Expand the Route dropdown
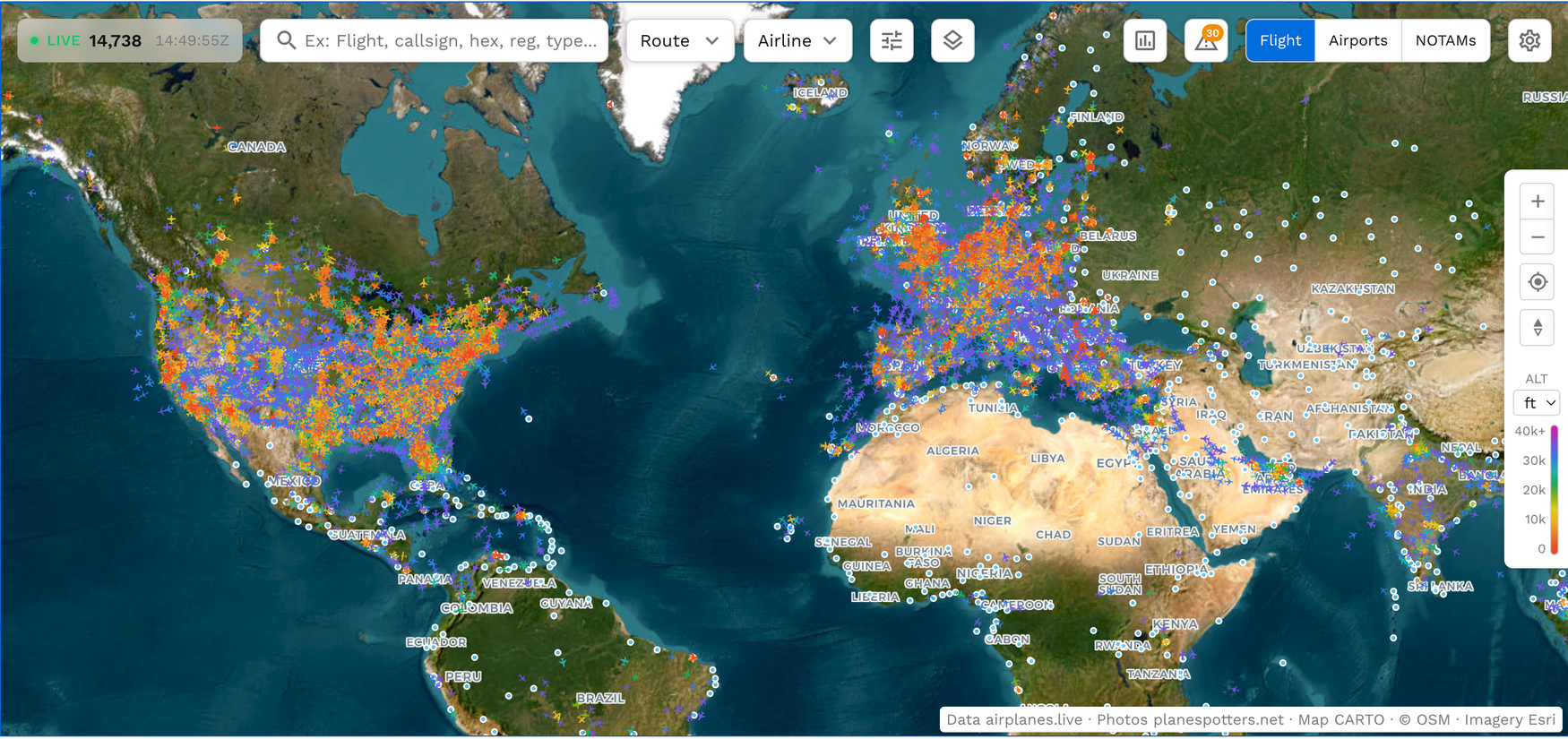The height and width of the screenshot is (739, 1568). (680, 40)
